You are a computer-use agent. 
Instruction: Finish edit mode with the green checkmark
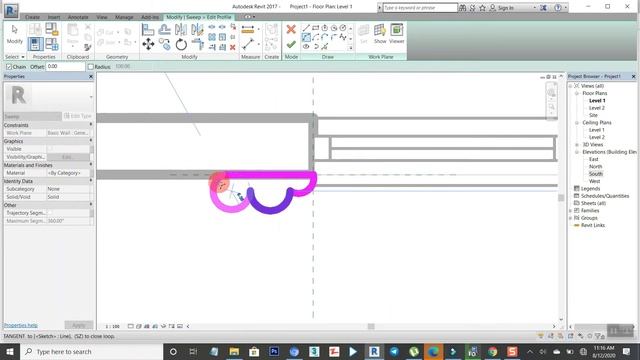coord(291,44)
